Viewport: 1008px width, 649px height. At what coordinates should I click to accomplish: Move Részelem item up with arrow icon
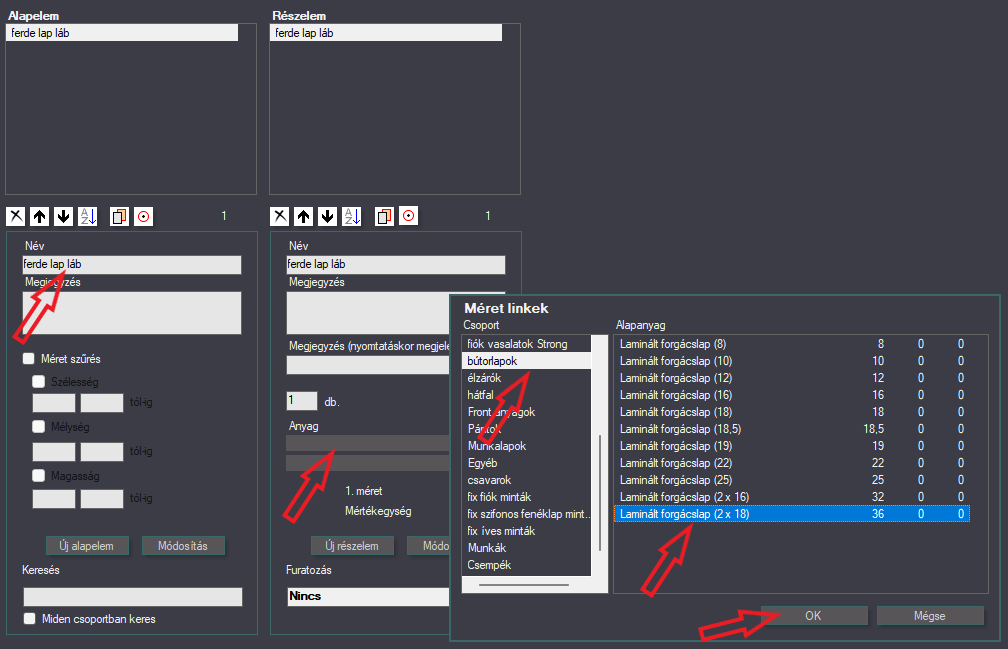click(304, 217)
